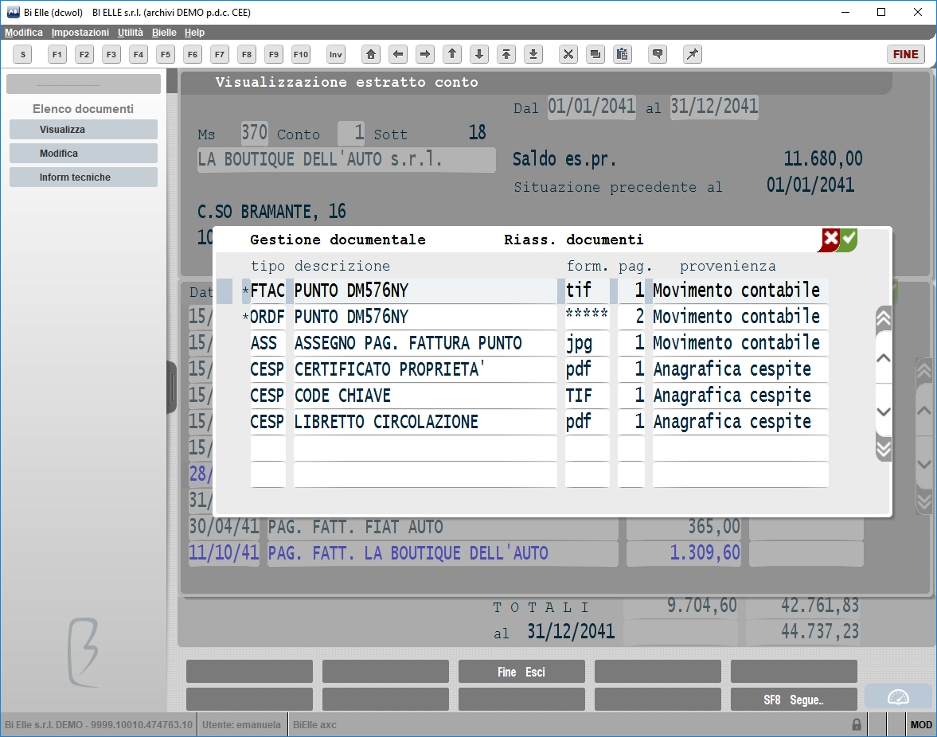The height and width of the screenshot is (737, 937).
Task: Click the F10 function key button
Action: point(301,54)
